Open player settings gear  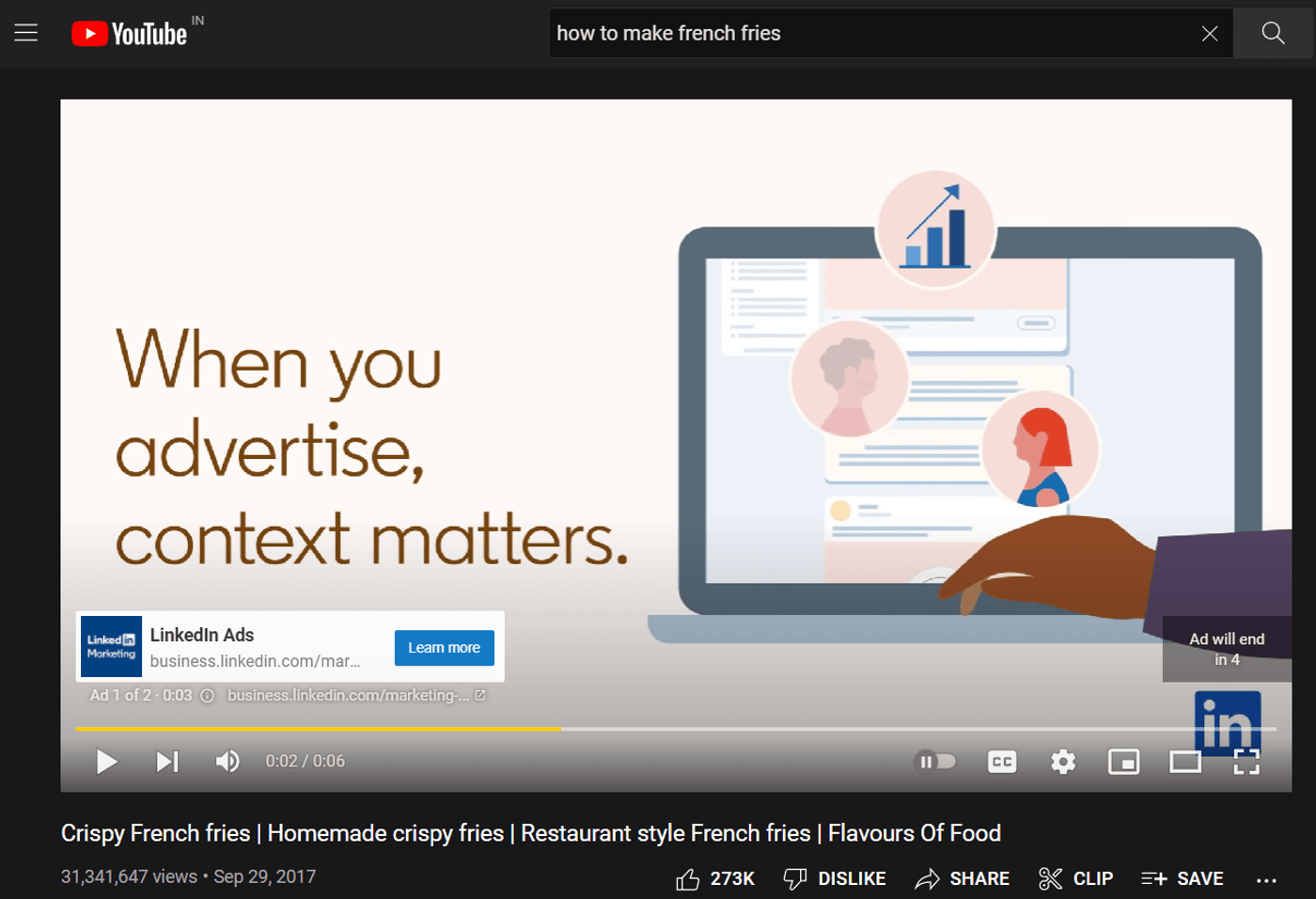point(1063,762)
